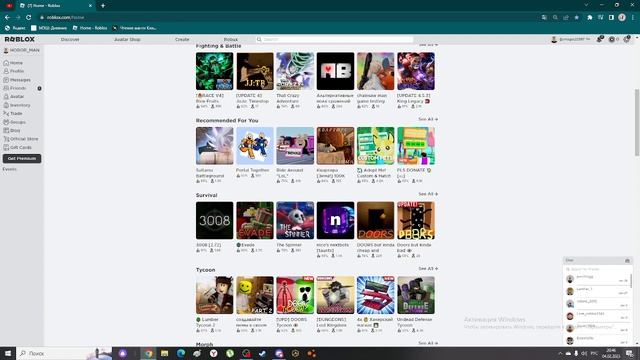640x360 pixels.
Task: Bookmark this page with star icon
Action: point(577,18)
